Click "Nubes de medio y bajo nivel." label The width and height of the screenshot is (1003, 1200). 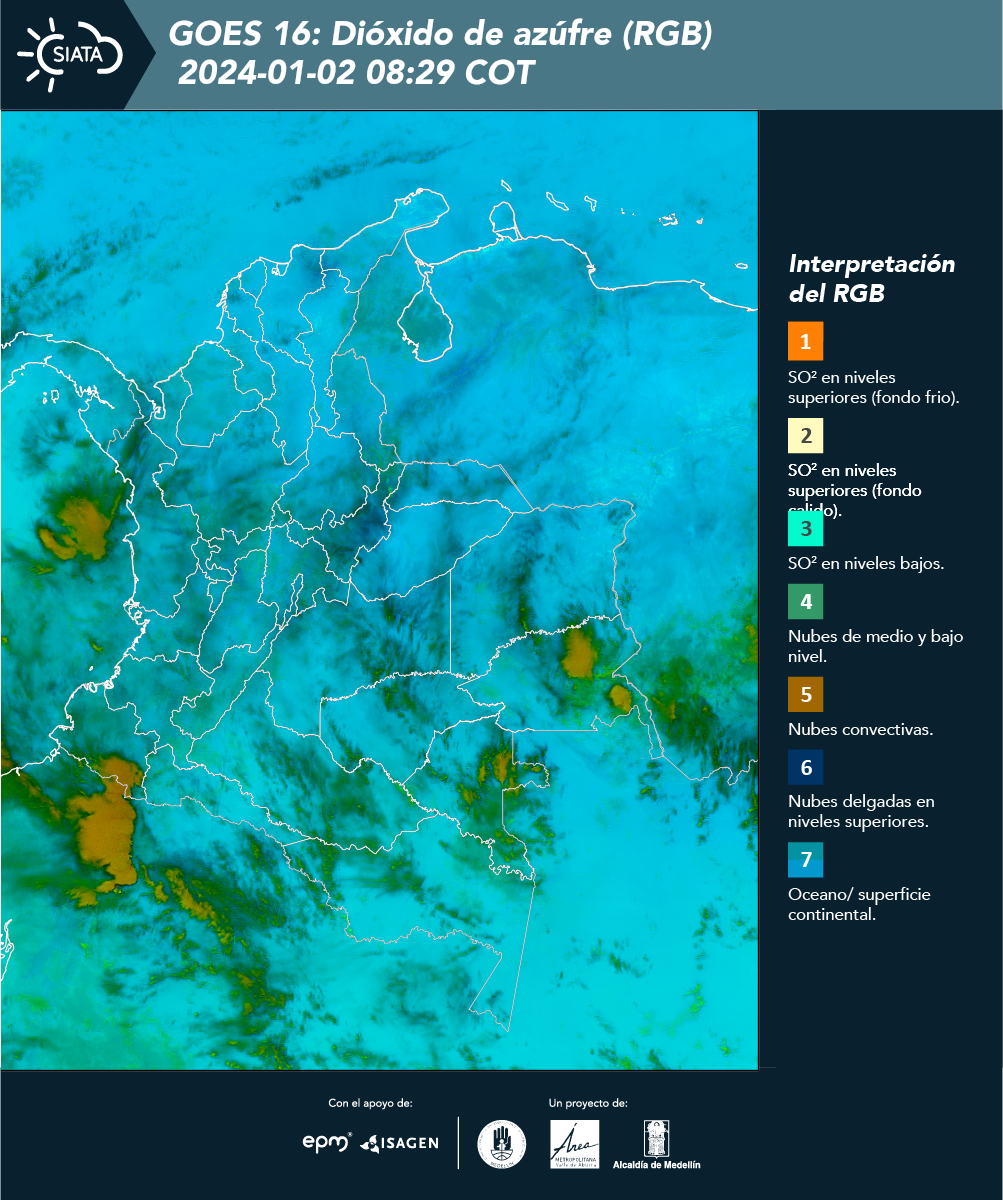[876, 646]
